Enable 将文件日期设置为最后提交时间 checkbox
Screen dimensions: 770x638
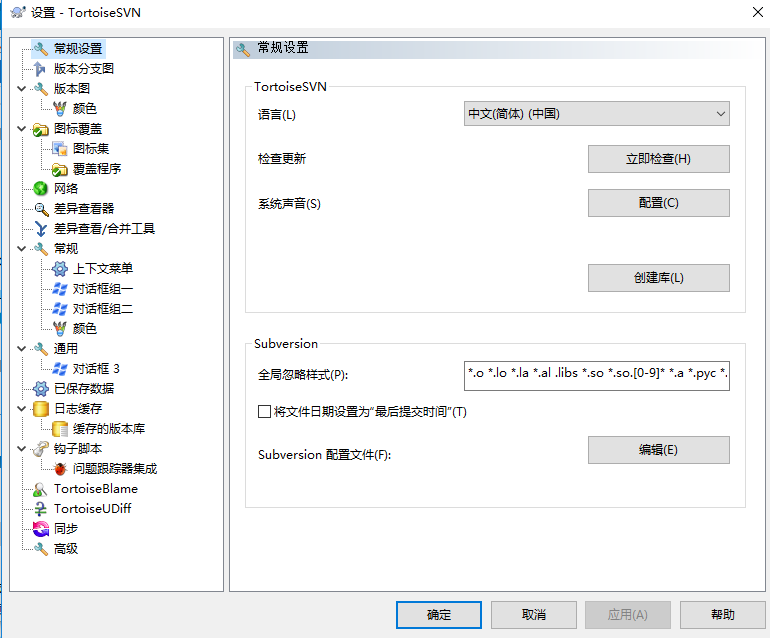264,412
